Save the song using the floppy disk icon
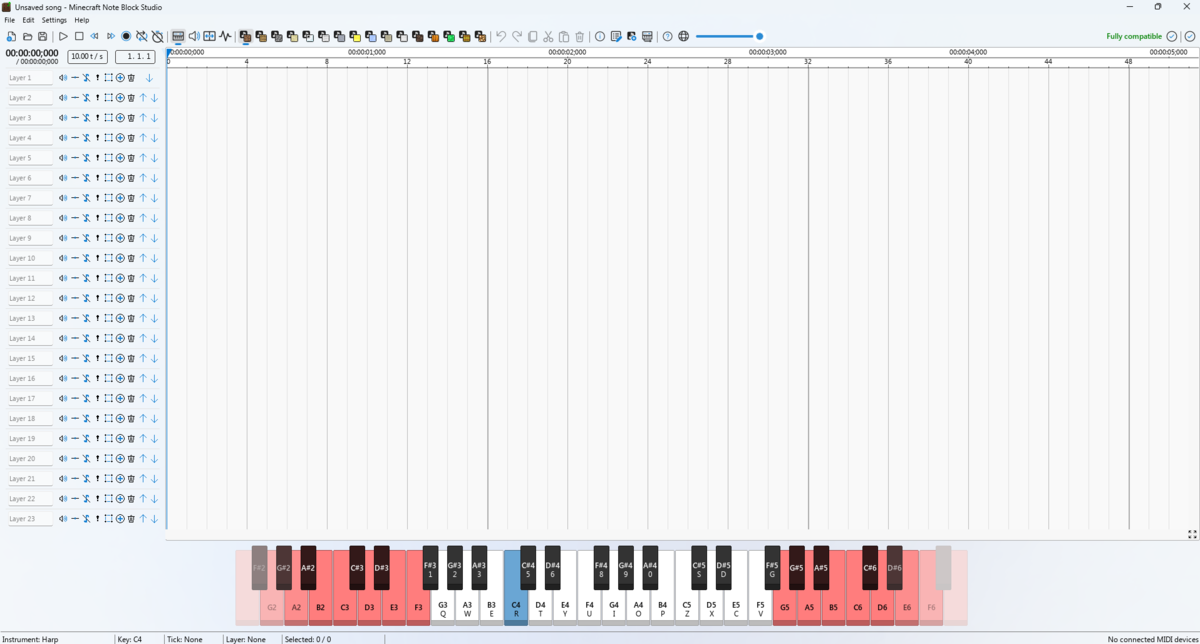 pyautogui.click(x=43, y=37)
